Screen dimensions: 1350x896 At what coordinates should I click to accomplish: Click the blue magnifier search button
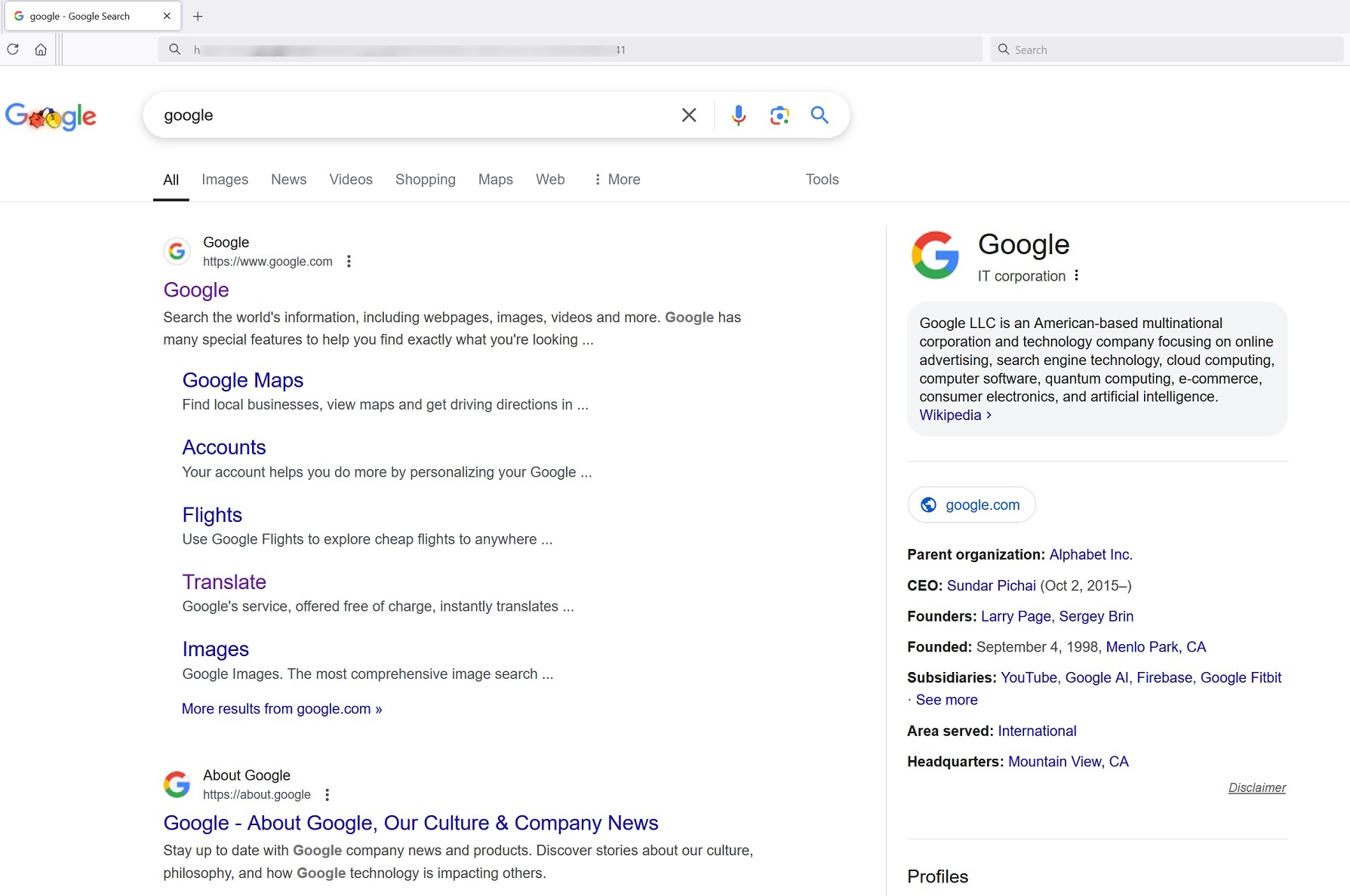[820, 115]
